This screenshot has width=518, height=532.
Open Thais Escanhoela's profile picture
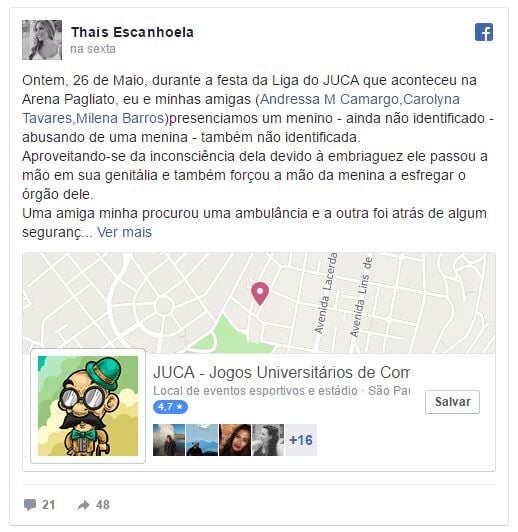click(42, 40)
